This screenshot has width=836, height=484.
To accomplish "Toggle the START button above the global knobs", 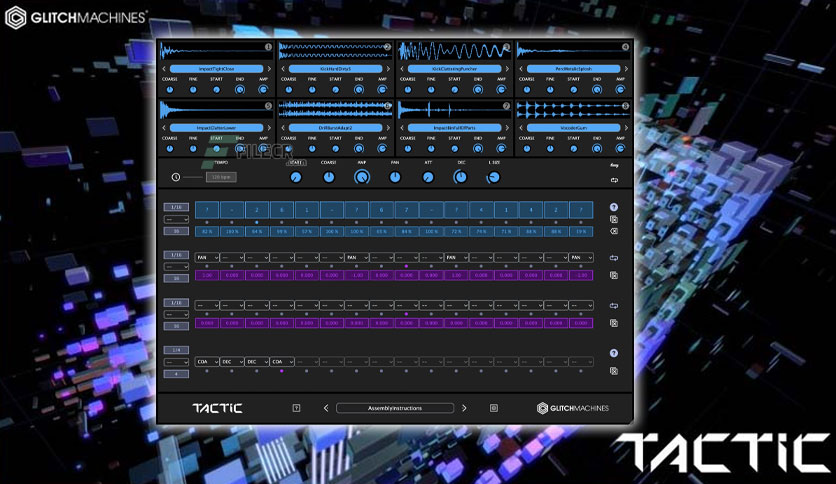I will coord(296,163).
